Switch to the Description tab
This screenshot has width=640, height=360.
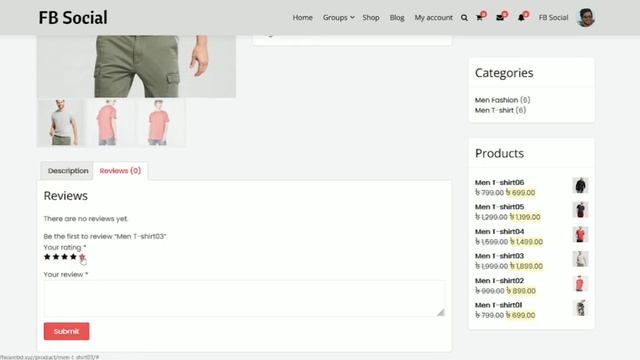(x=68, y=171)
